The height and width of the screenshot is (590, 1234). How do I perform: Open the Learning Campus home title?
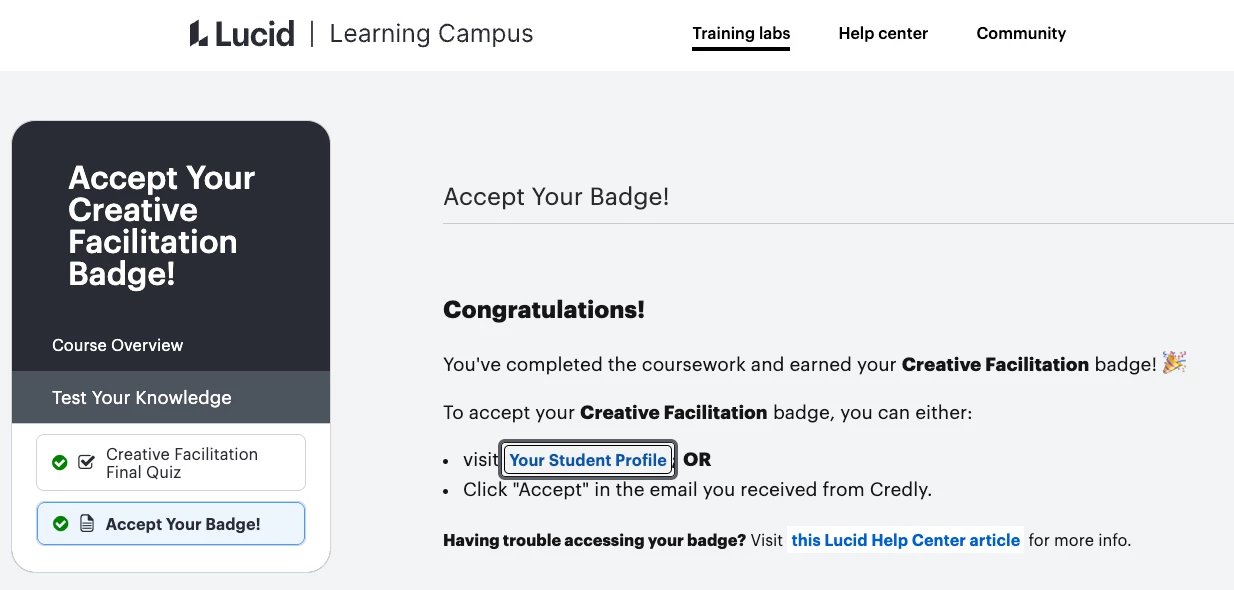click(x=431, y=34)
